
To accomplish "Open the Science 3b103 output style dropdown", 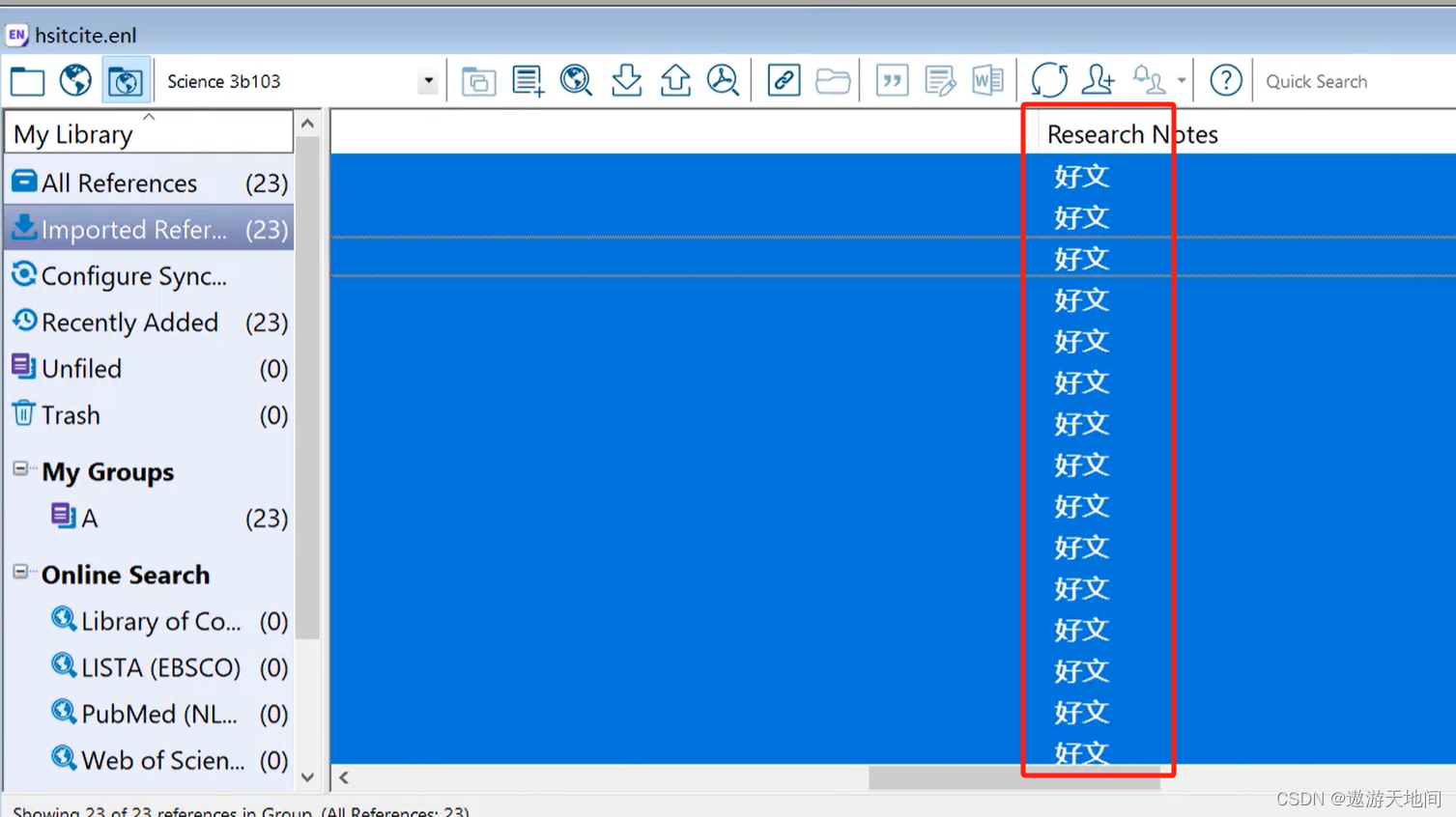I will click(x=428, y=82).
